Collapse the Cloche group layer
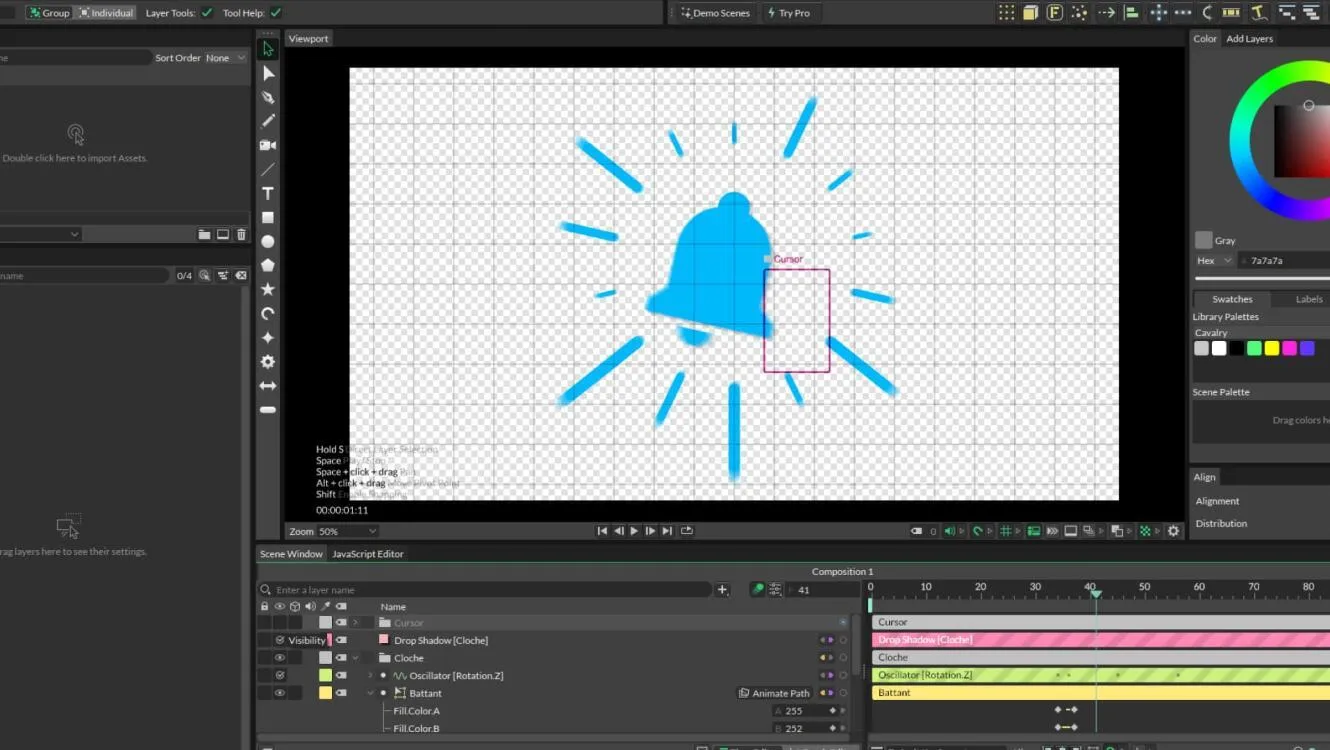The width and height of the screenshot is (1330, 750). (355, 658)
